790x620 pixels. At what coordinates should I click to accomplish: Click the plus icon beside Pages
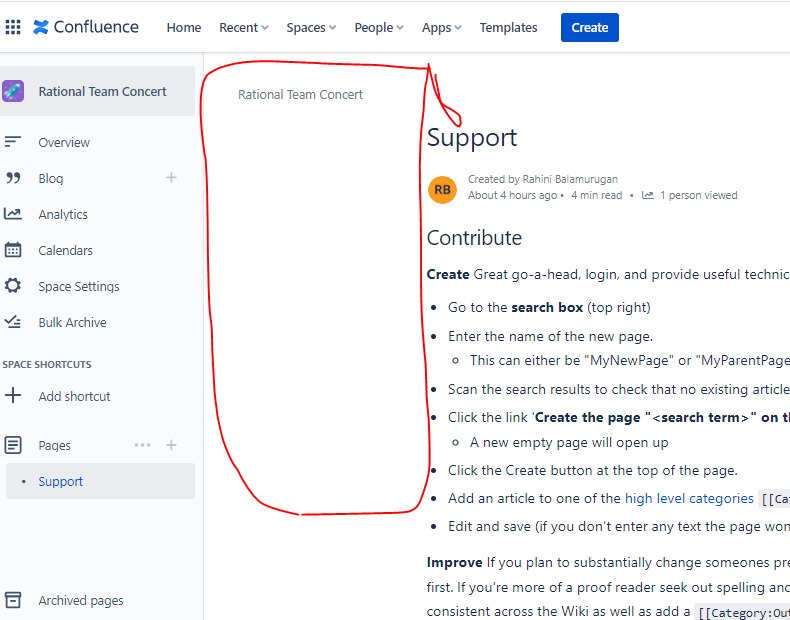tap(171, 445)
